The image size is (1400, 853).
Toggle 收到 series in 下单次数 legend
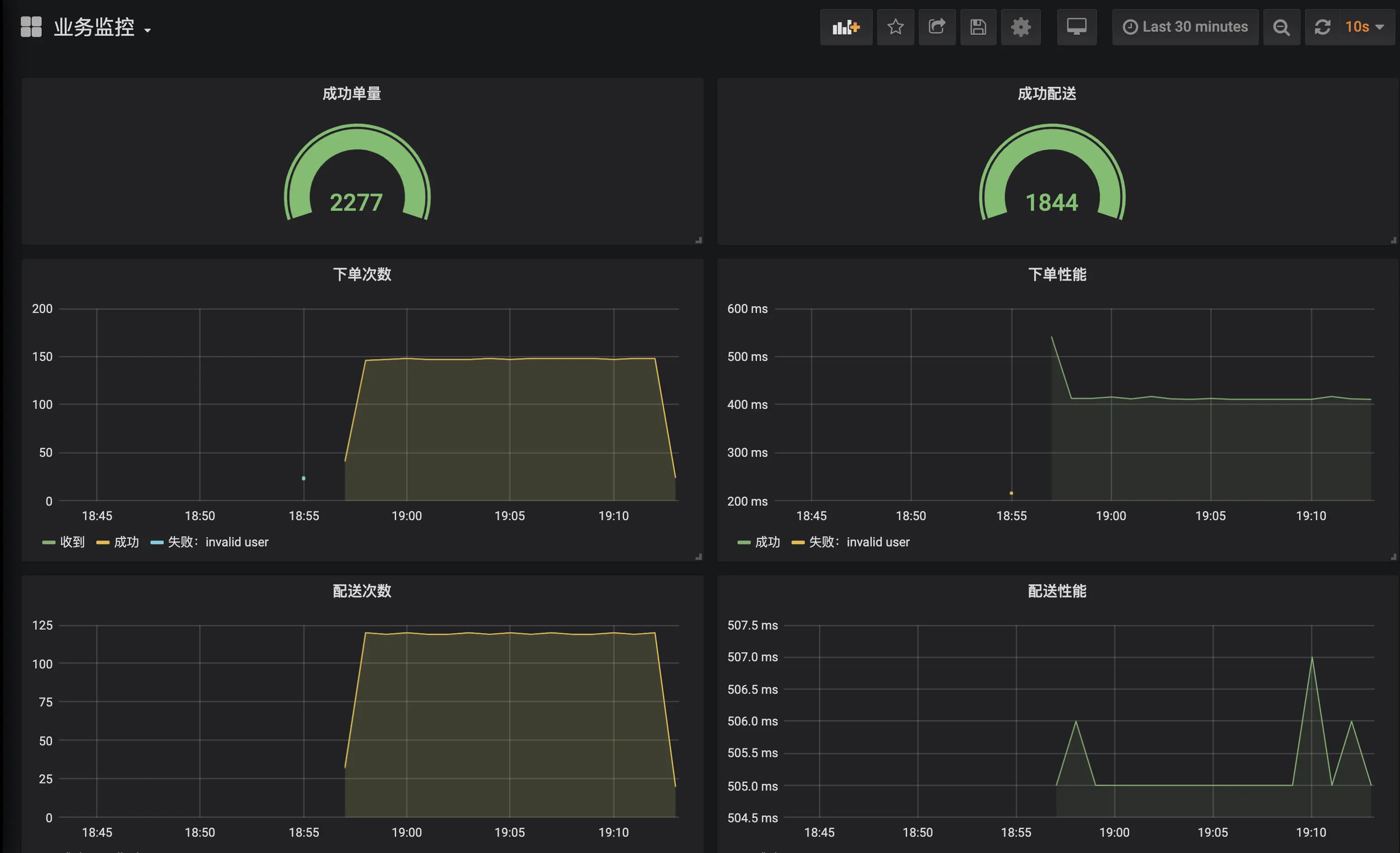click(x=72, y=542)
